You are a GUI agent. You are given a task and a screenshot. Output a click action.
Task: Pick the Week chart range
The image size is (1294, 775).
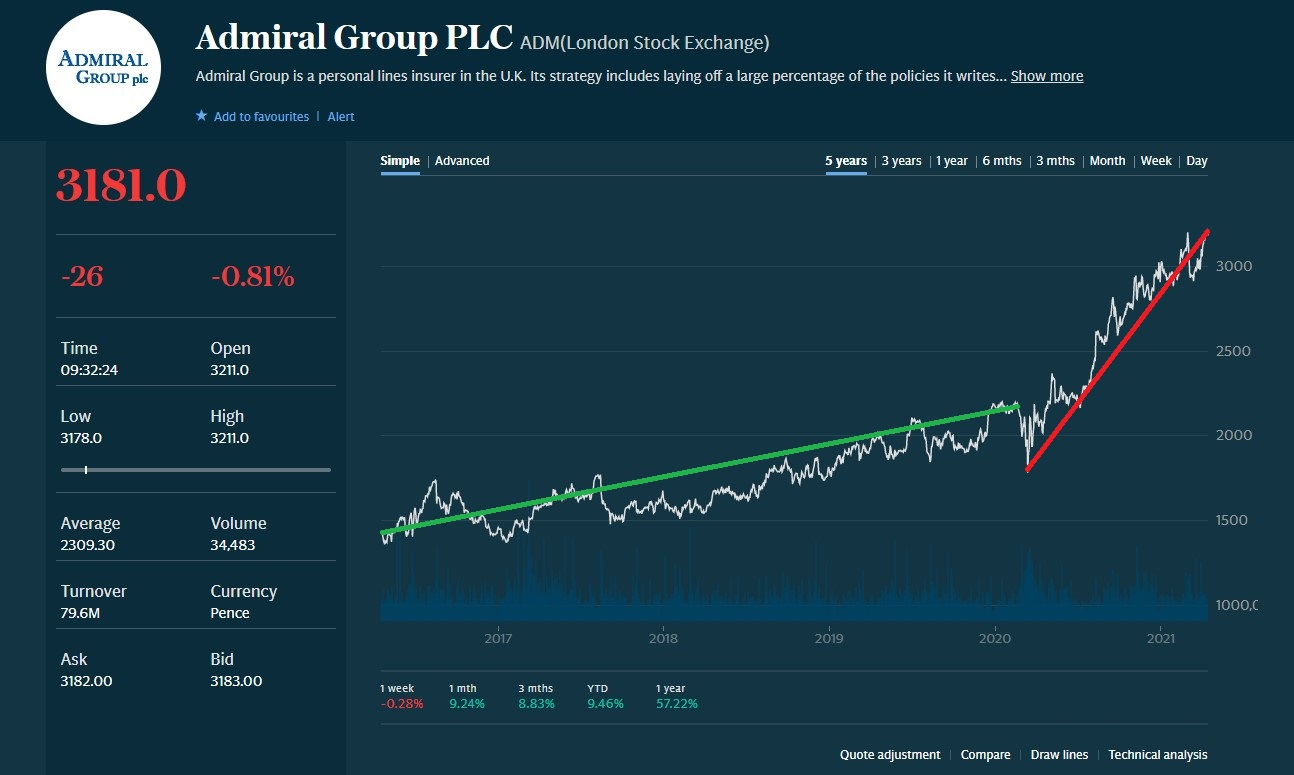tap(1156, 161)
